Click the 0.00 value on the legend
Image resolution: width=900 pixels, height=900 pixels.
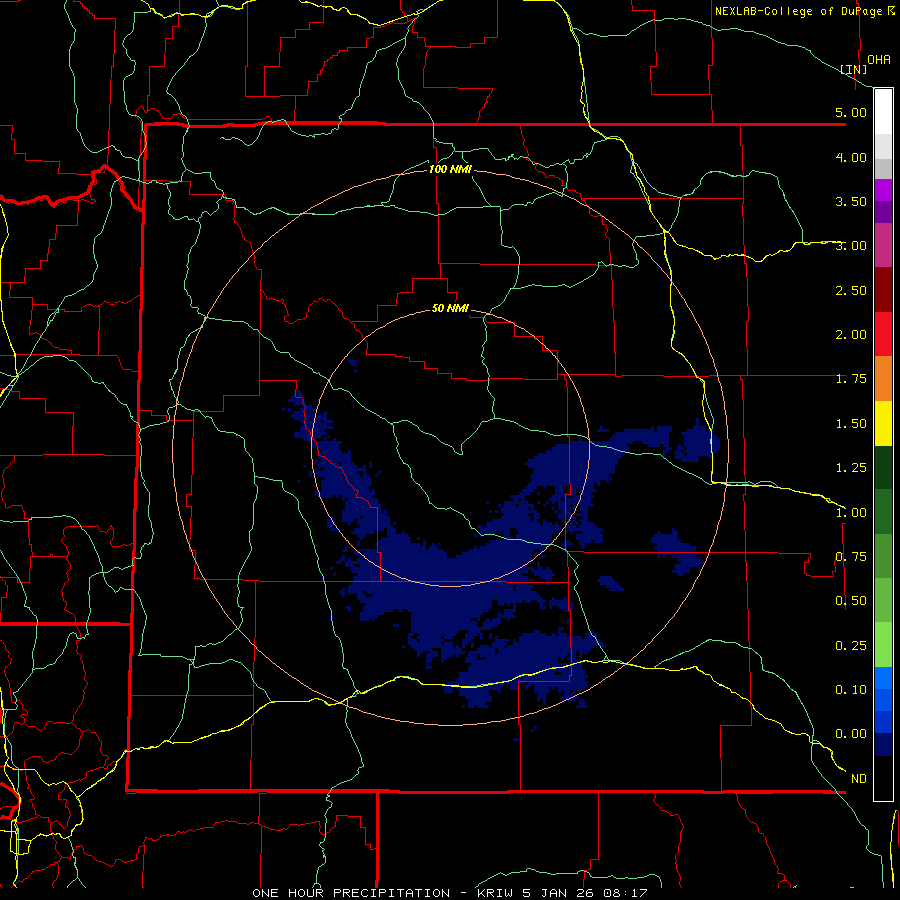tap(851, 734)
